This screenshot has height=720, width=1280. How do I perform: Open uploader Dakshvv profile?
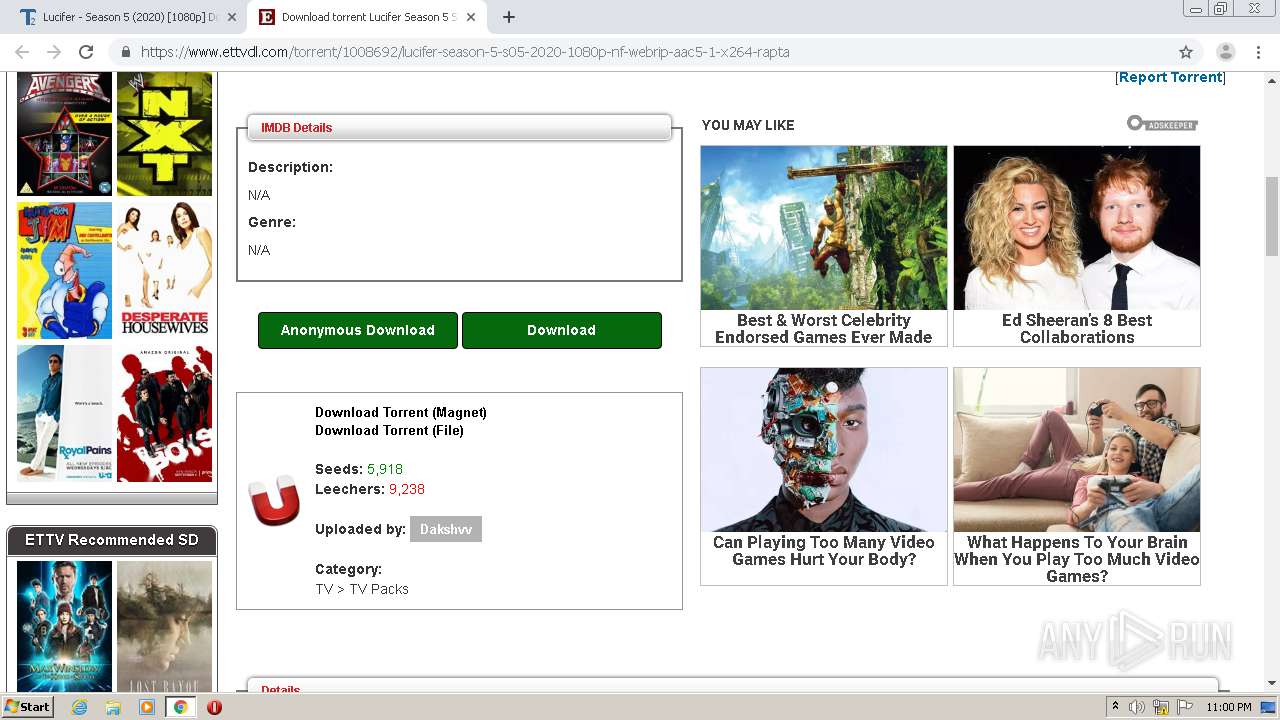tap(446, 529)
